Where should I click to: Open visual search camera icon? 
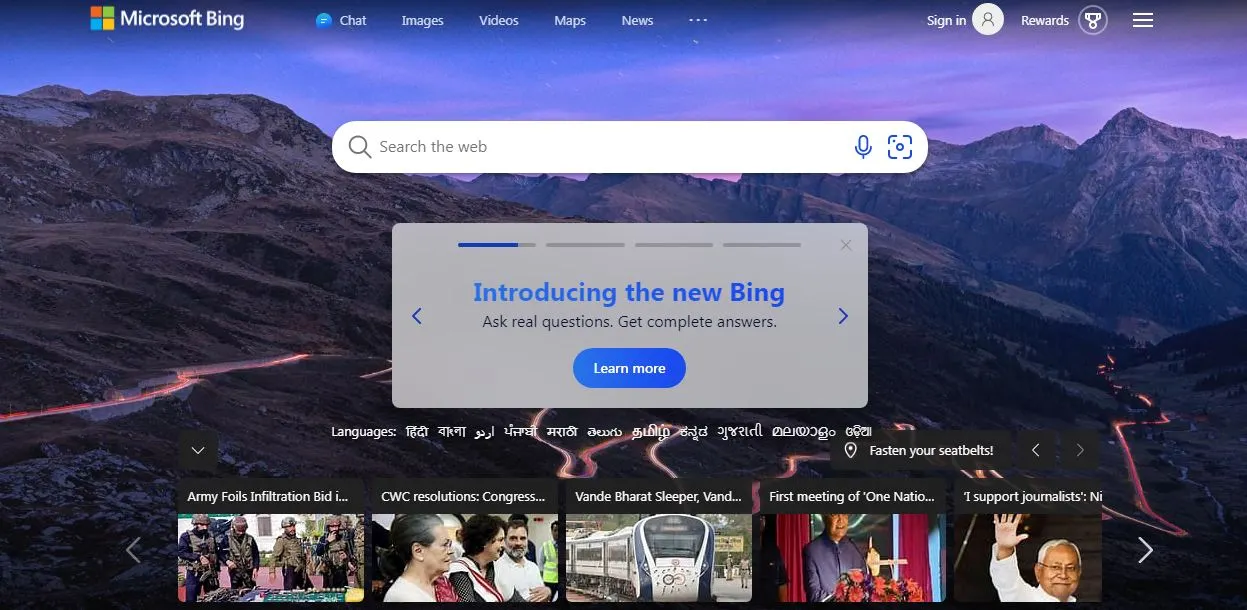[900, 147]
